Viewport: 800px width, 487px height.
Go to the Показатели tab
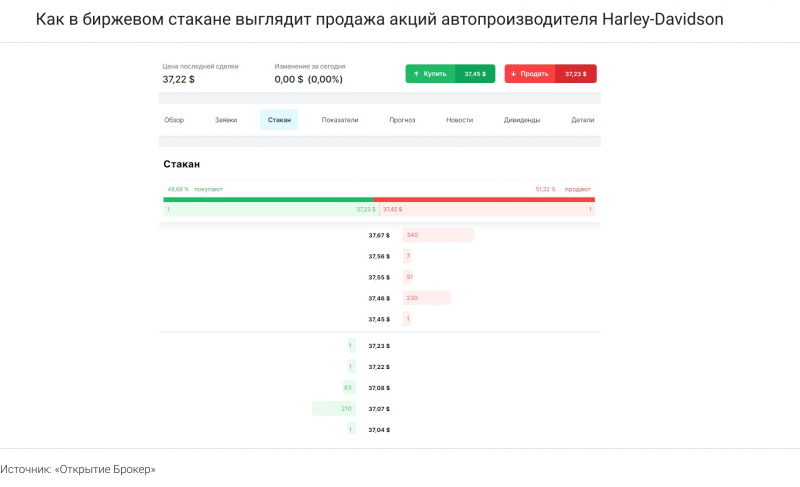[x=340, y=120]
